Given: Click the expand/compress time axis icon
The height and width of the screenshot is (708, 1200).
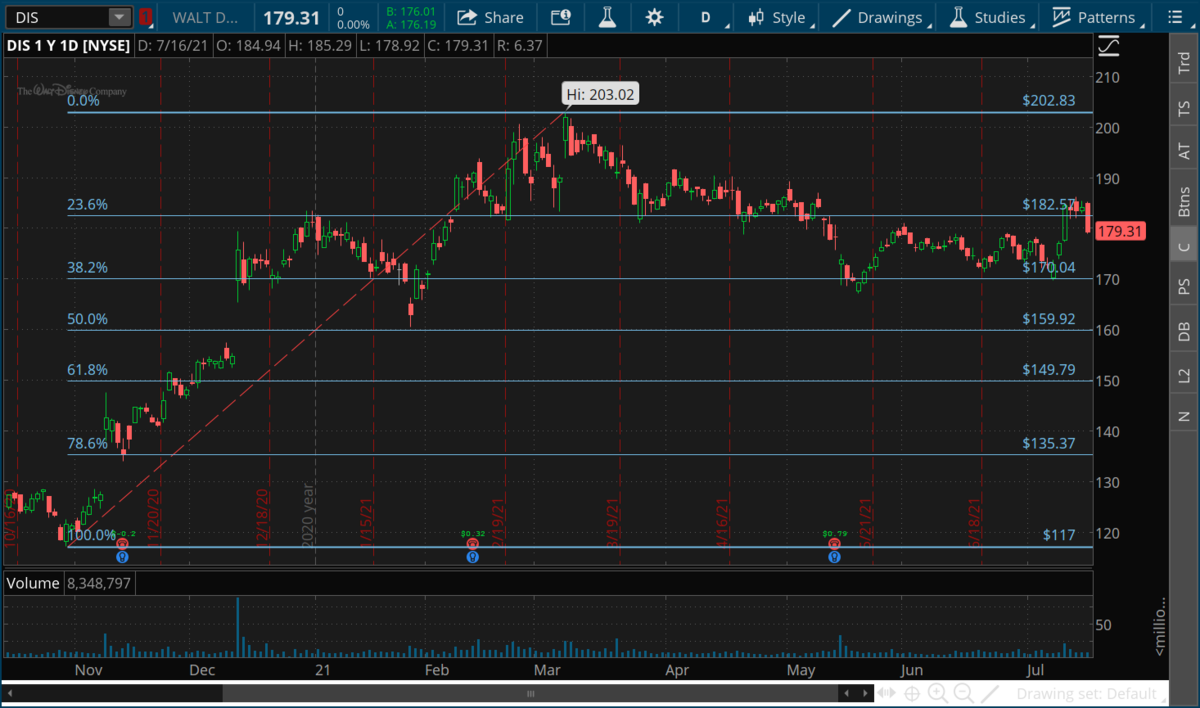Looking at the screenshot, I should [x=886, y=693].
